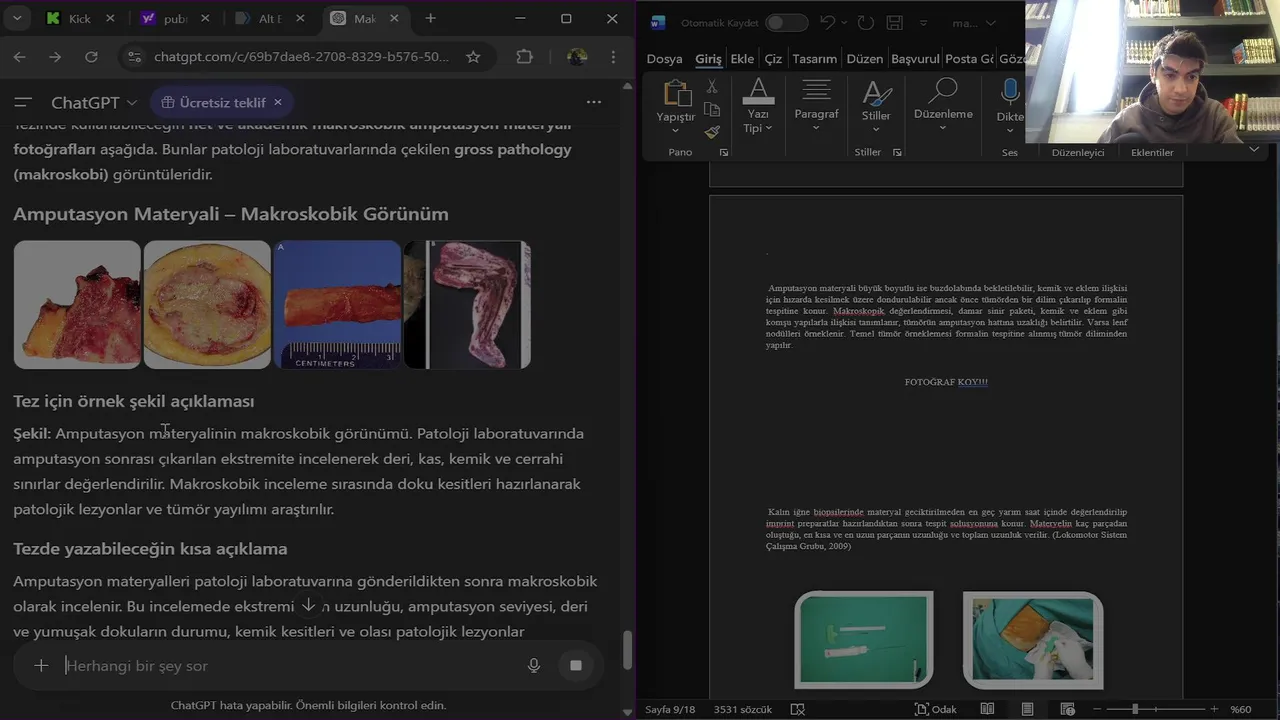This screenshot has height=720, width=1280.
Task: Expand the Düzenleme editing group
Action: click(x=943, y=106)
